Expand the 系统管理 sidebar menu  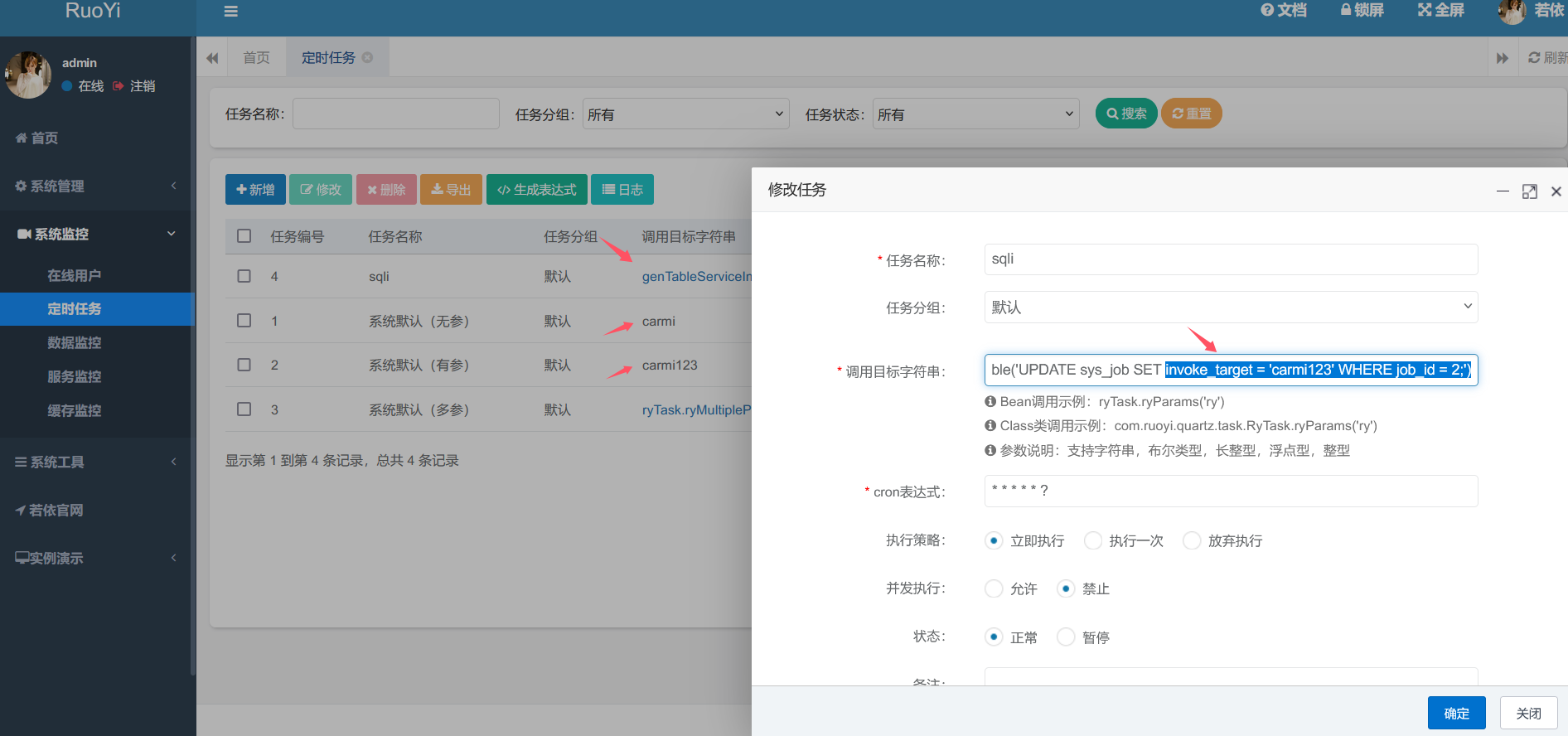click(96, 186)
